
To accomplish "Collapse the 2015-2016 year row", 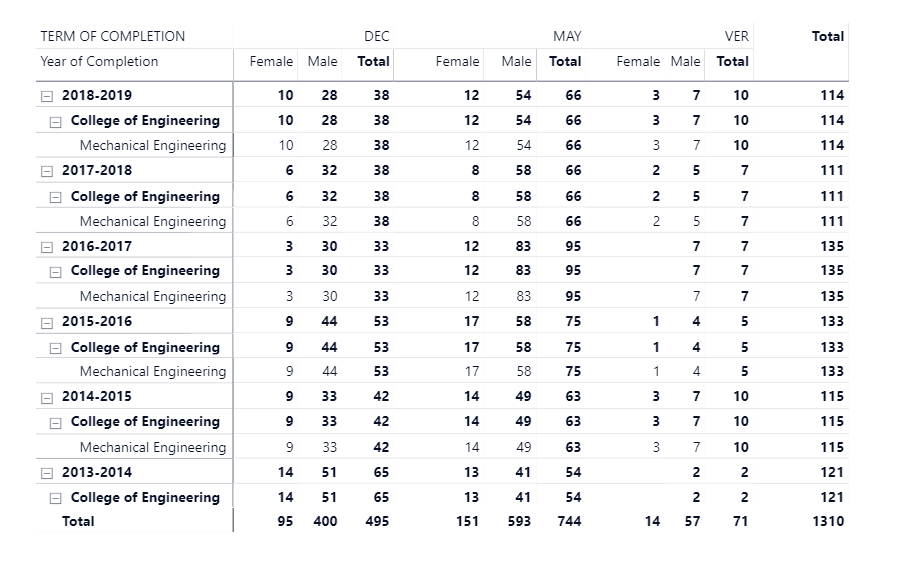I will click(47, 323).
